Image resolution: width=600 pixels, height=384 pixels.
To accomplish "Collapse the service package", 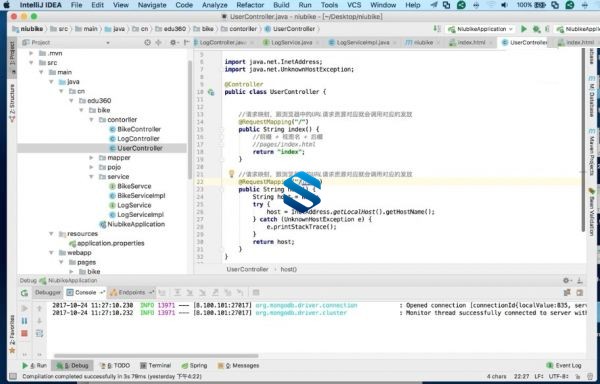I will click(91, 177).
